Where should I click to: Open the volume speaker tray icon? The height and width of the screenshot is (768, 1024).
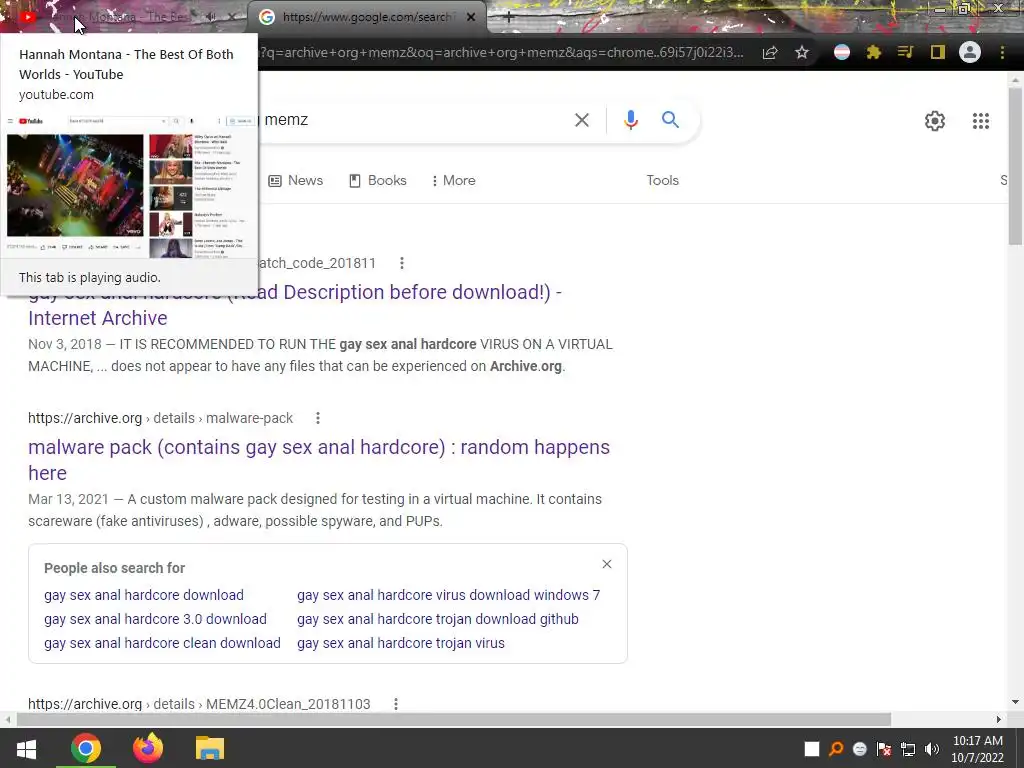[932, 749]
